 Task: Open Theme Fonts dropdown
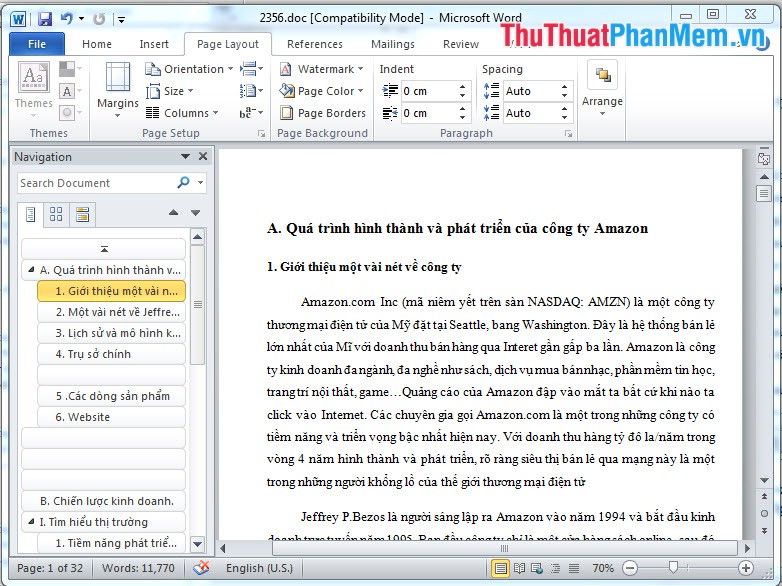pyautogui.click(x=70, y=91)
